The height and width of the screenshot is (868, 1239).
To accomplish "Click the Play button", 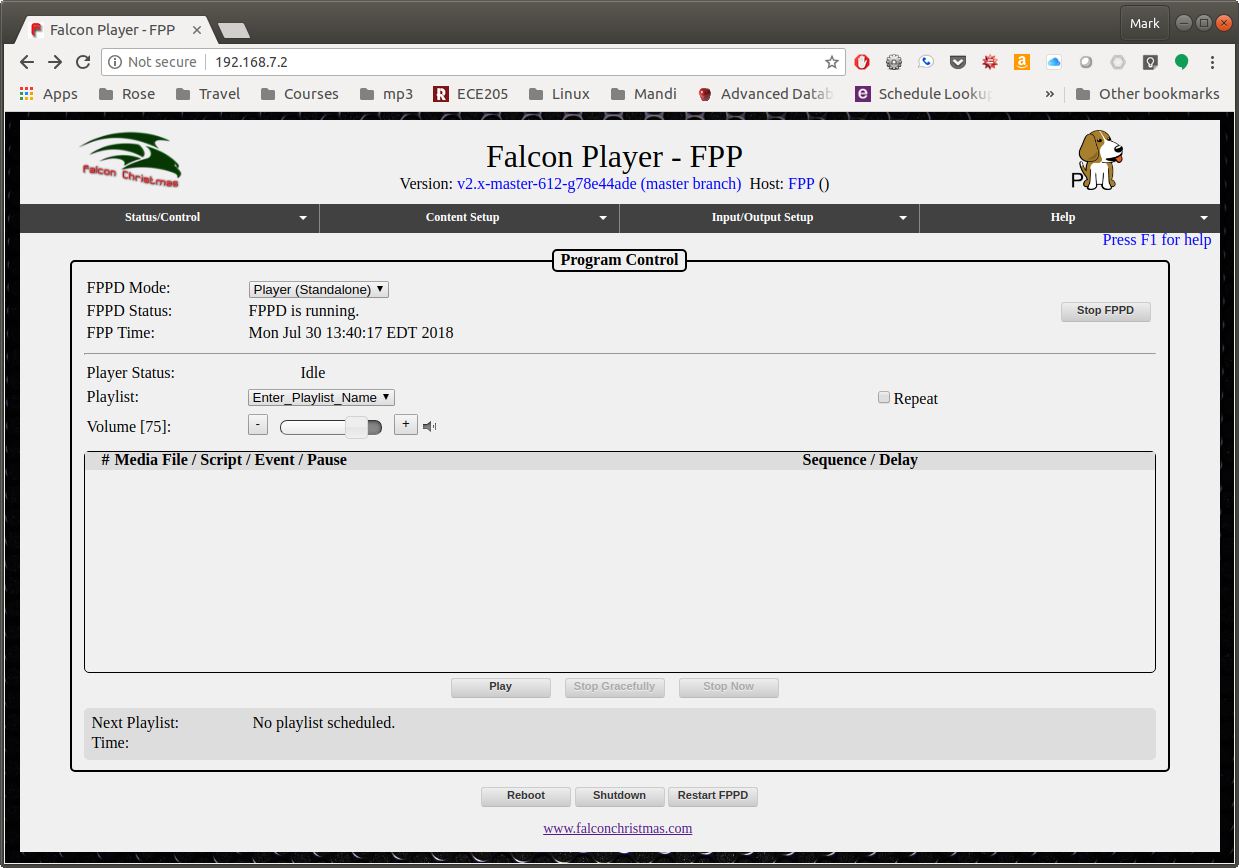I will 500,687.
